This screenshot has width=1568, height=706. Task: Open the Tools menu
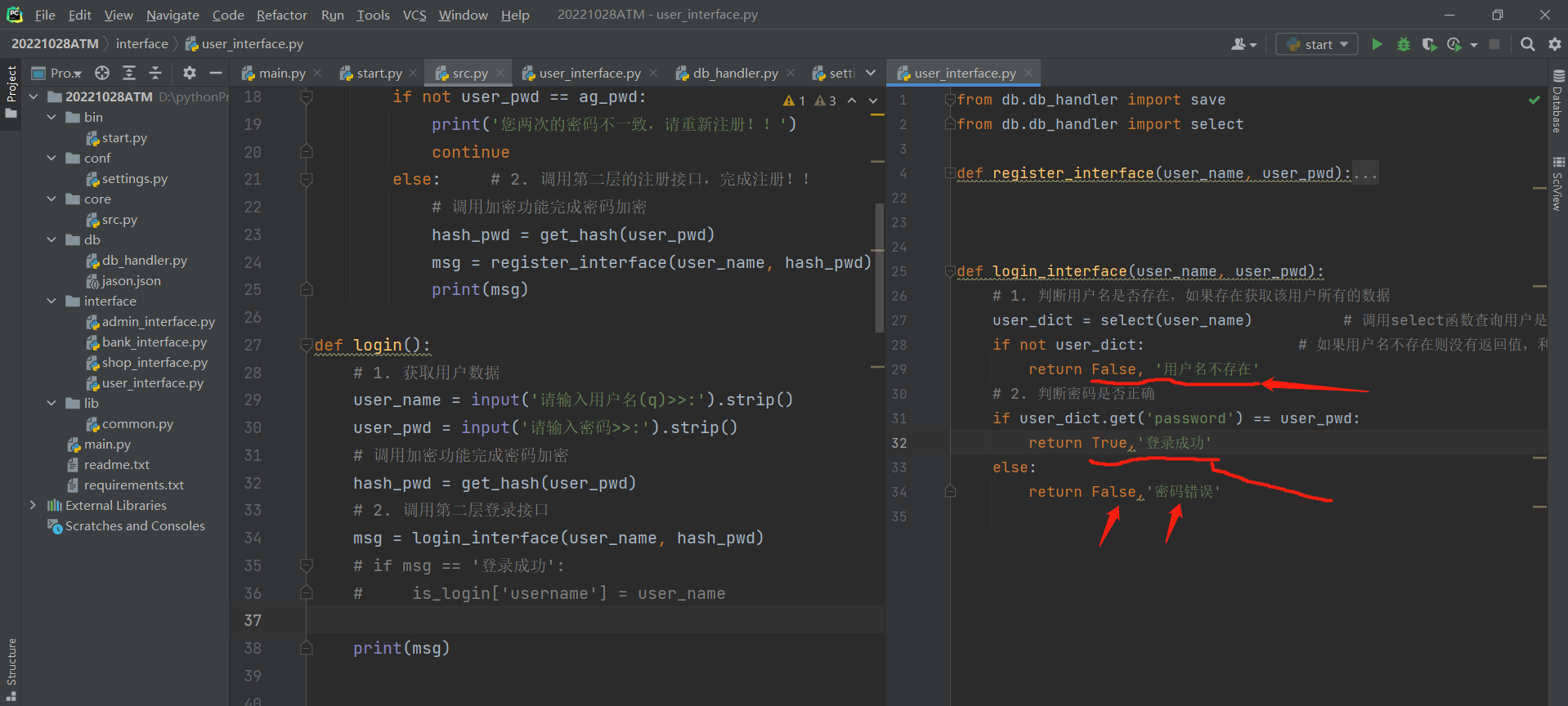click(x=373, y=15)
